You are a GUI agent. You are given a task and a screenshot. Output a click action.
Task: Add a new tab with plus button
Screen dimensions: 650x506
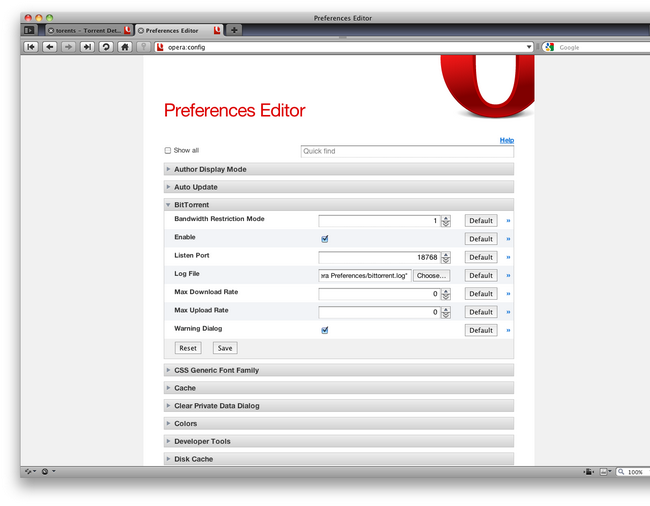(x=234, y=30)
